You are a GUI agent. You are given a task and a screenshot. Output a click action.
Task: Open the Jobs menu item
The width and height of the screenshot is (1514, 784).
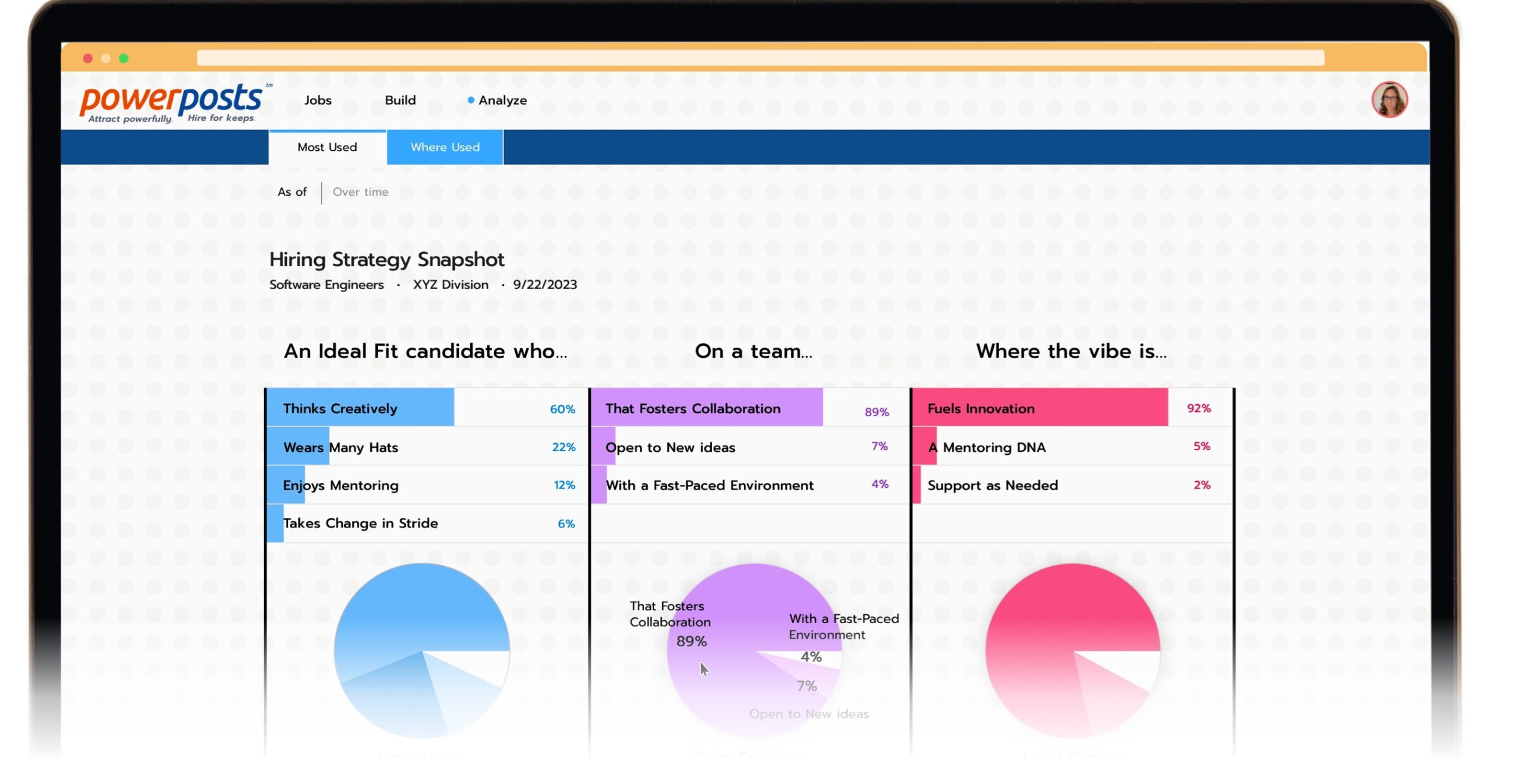pos(318,100)
